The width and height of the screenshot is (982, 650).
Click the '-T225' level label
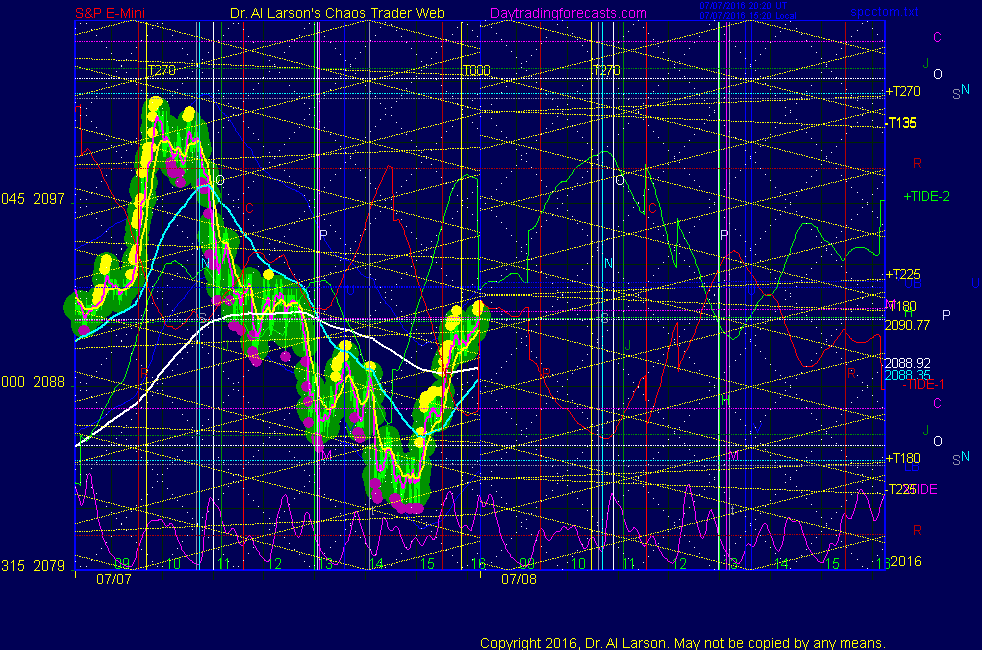901,489
